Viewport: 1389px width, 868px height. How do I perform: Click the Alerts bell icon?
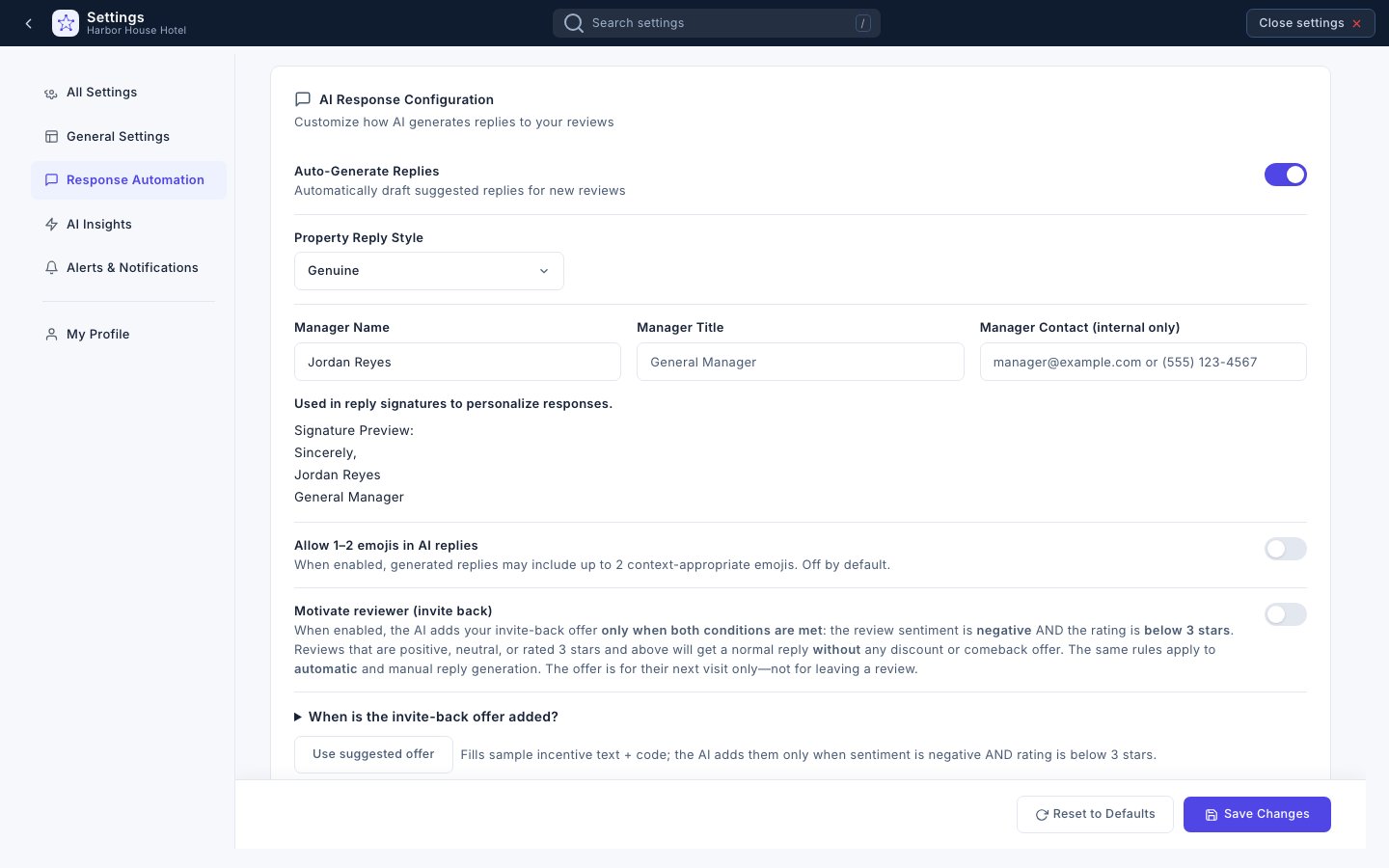[x=51, y=268]
